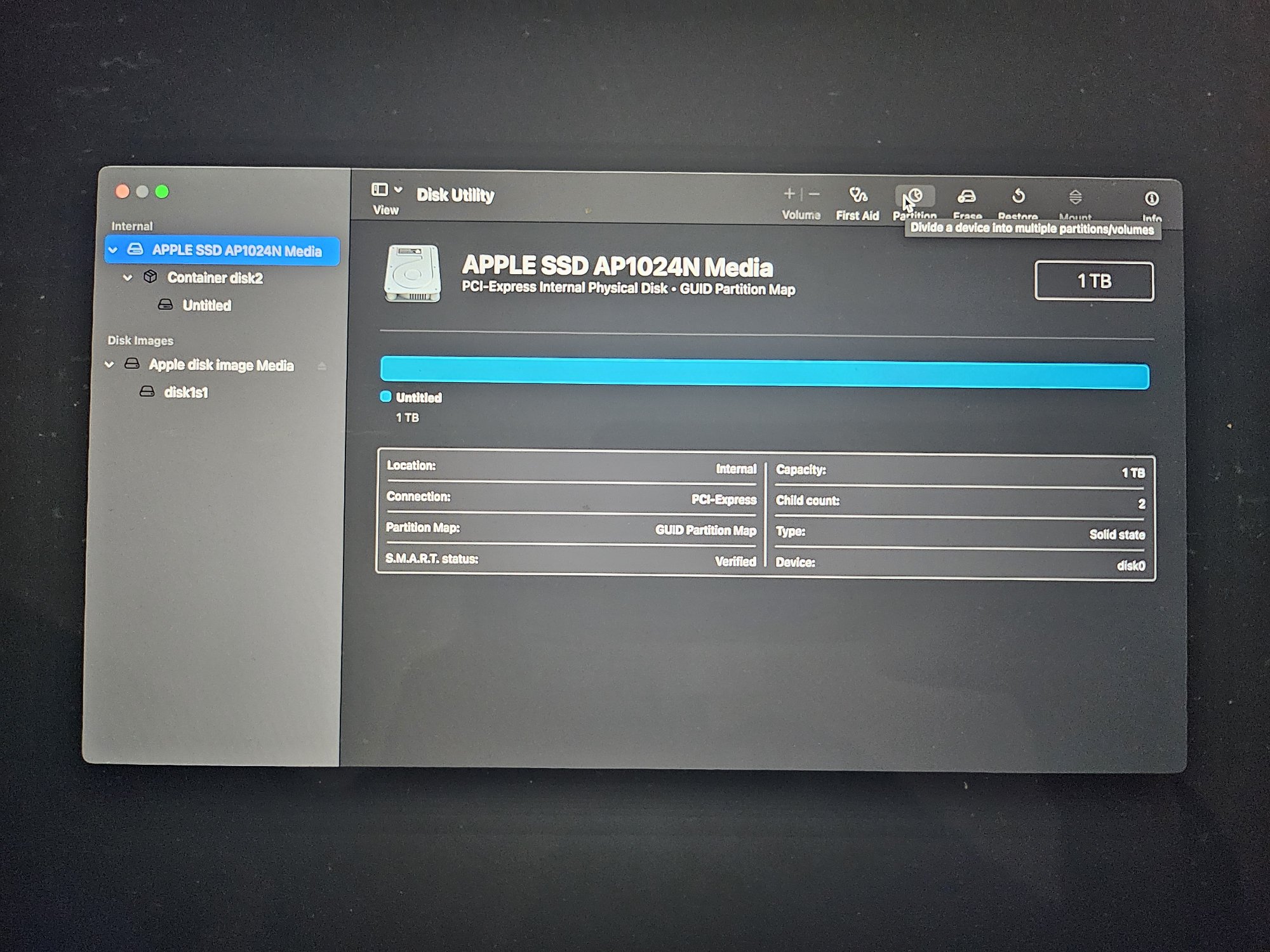Image resolution: width=1270 pixels, height=952 pixels.
Task: Collapse Container disk2 disclosure arrow
Action: click(x=128, y=277)
